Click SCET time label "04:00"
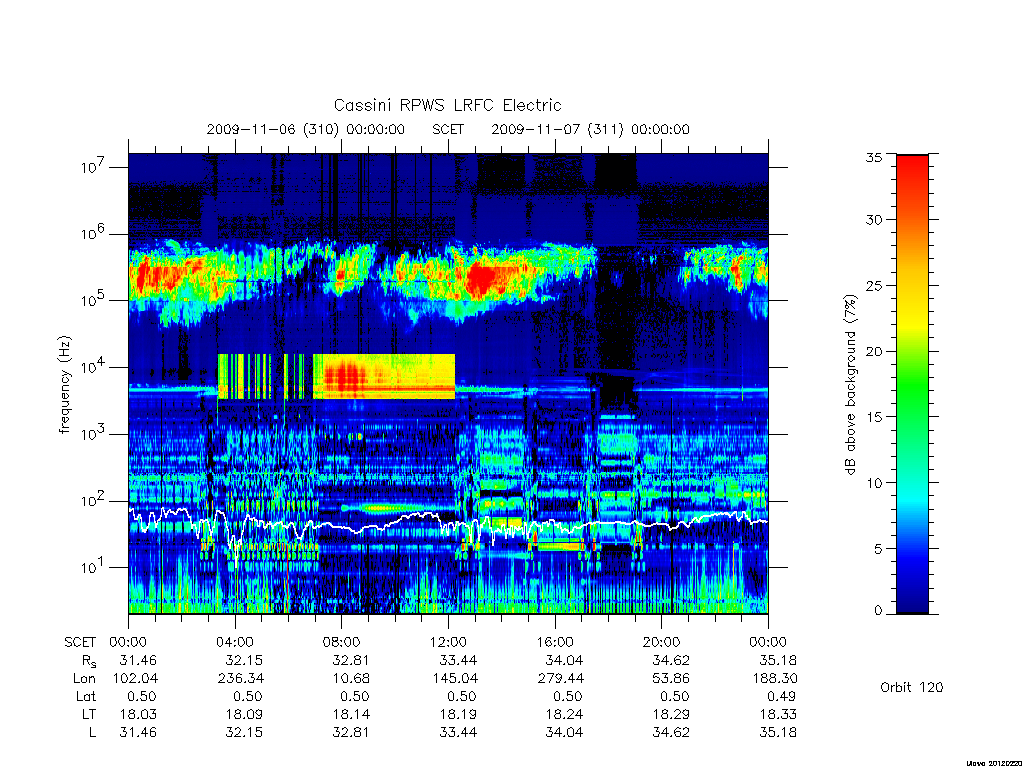1024x768 pixels. click(235, 642)
